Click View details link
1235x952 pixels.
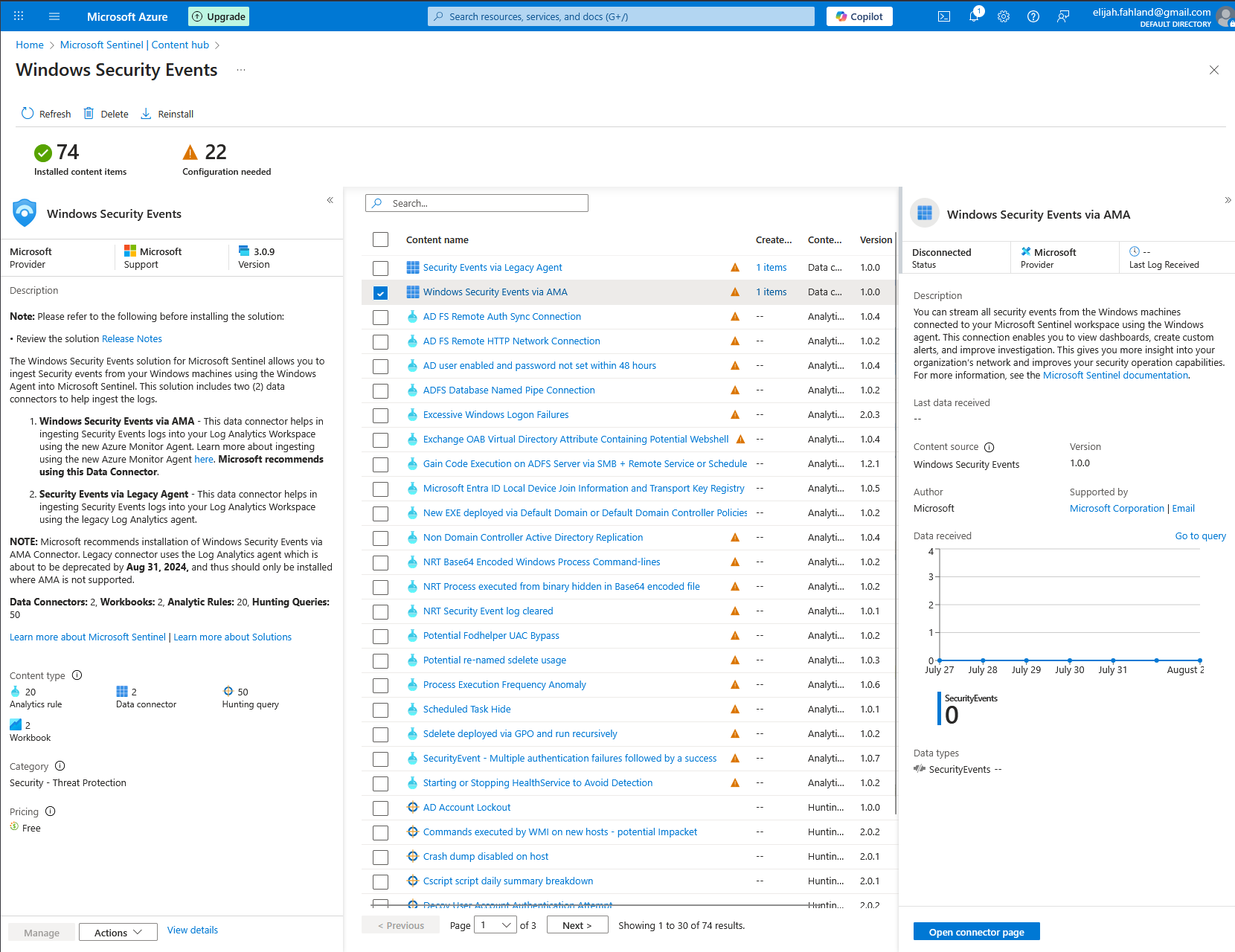193,930
